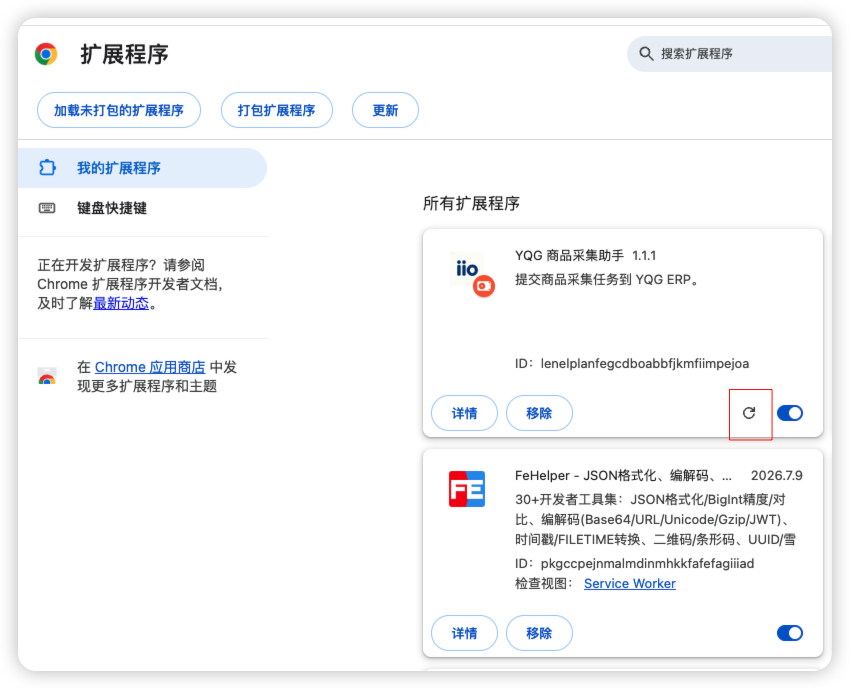The height and width of the screenshot is (689, 850).
Task: Open the Chrome 应用商店 link
Action: [x=150, y=367]
